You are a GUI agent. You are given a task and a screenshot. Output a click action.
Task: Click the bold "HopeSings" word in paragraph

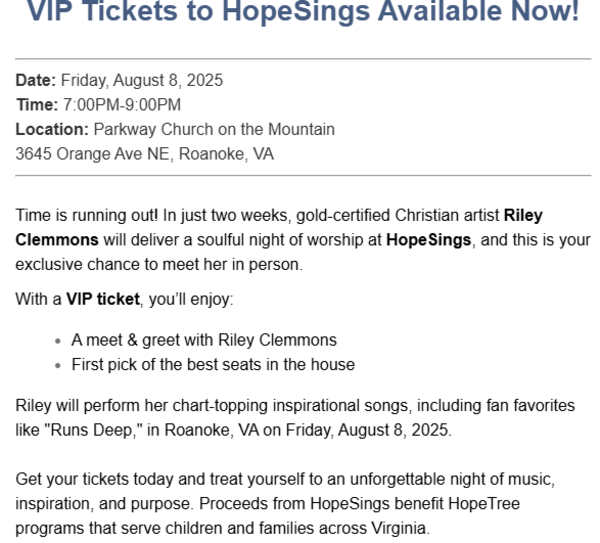point(429,240)
